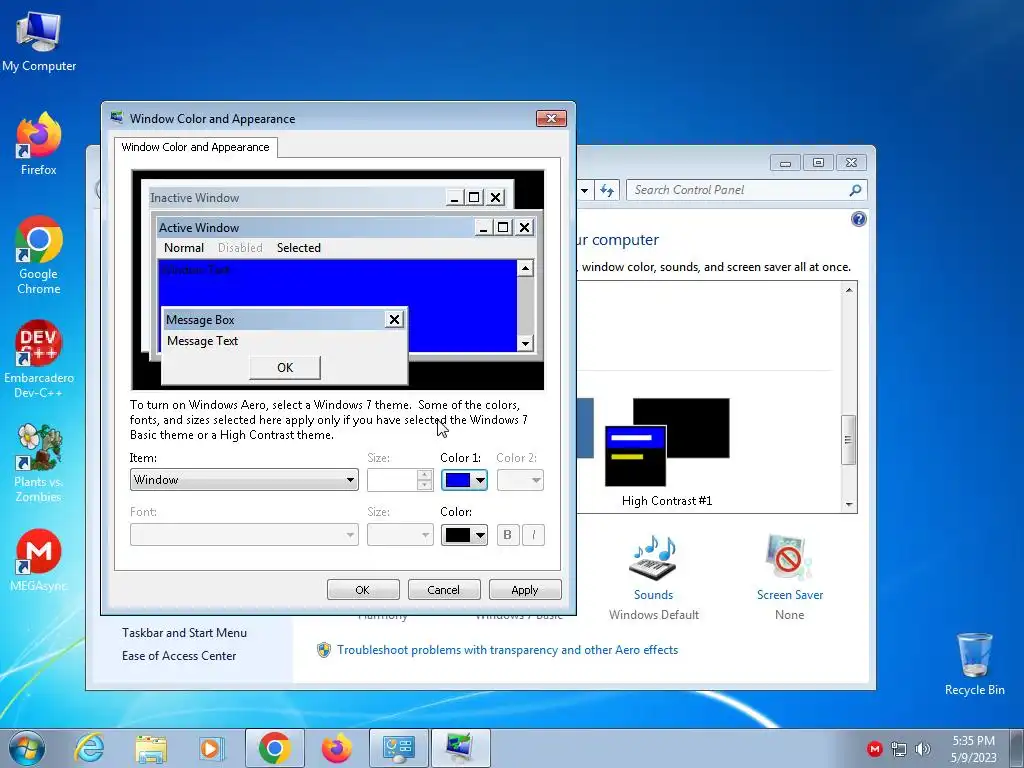This screenshot has height=768, width=1024.
Task: Open the font Color dropdown arrow
Action: pos(480,536)
